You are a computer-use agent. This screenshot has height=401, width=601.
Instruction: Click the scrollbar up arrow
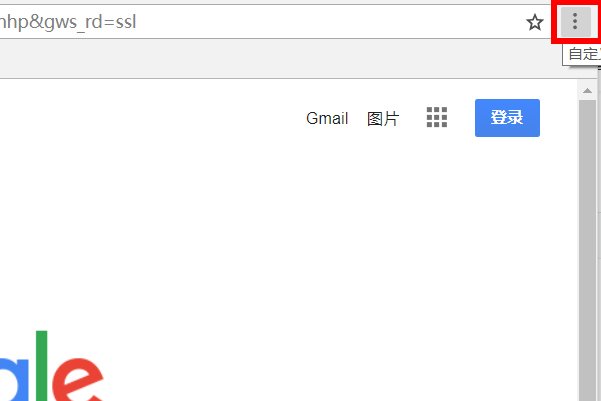(x=588, y=91)
